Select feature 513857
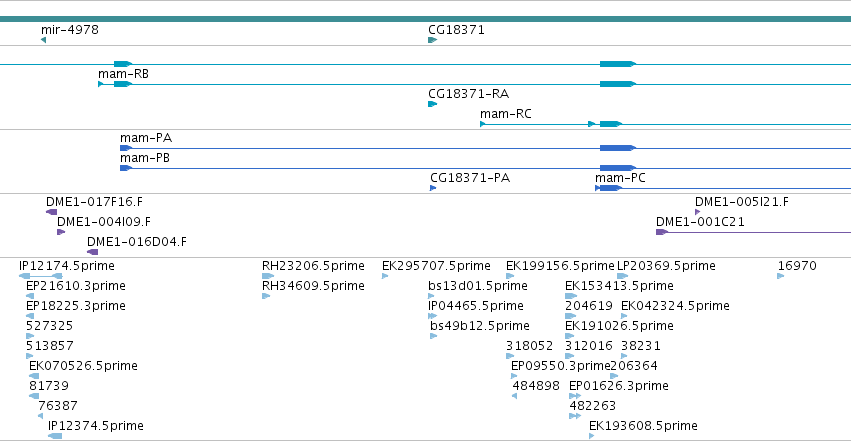Image resolution: width=851 pixels, height=441 pixels. click(29, 356)
